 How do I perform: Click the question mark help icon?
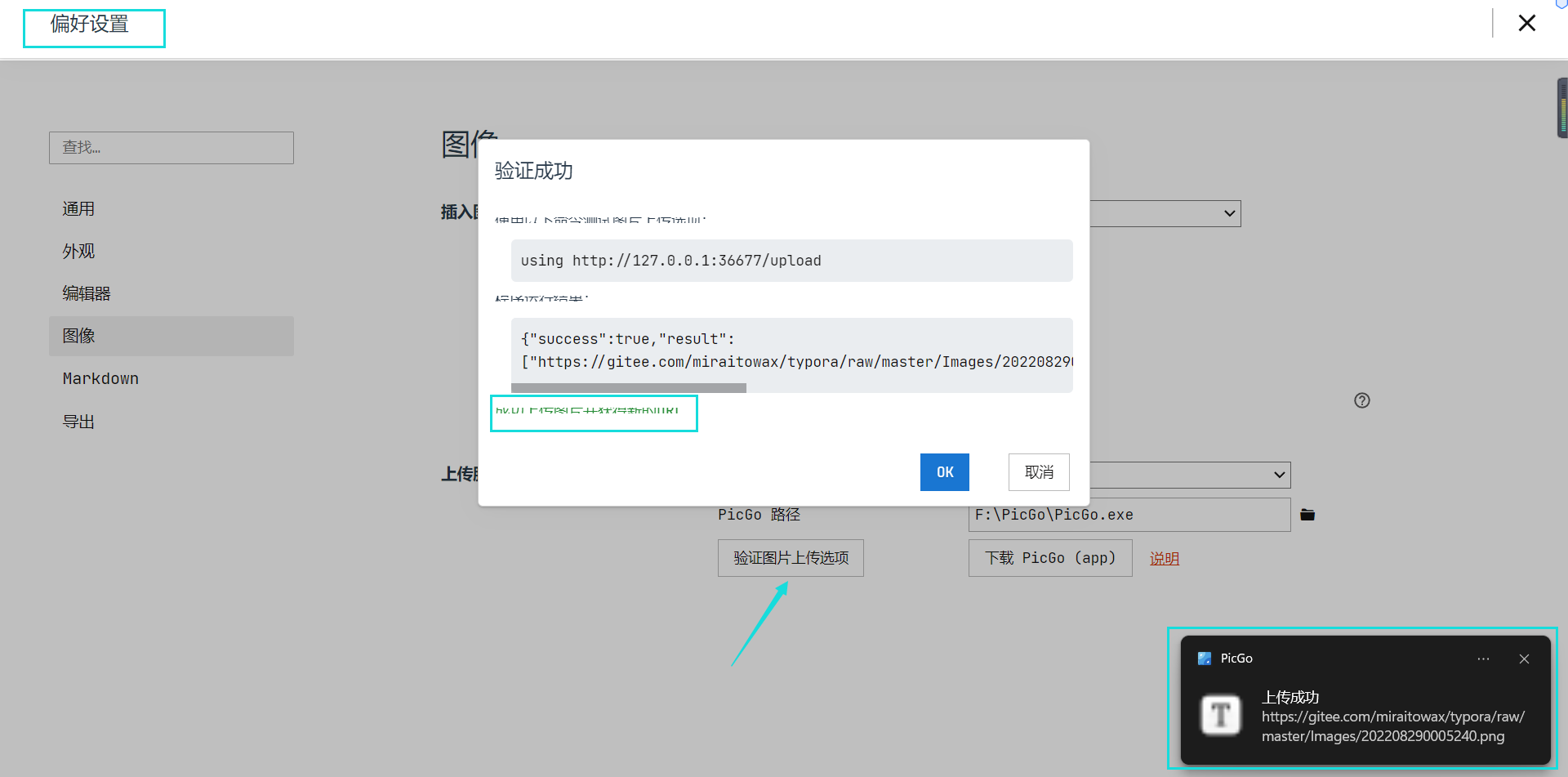(1362, 400)
